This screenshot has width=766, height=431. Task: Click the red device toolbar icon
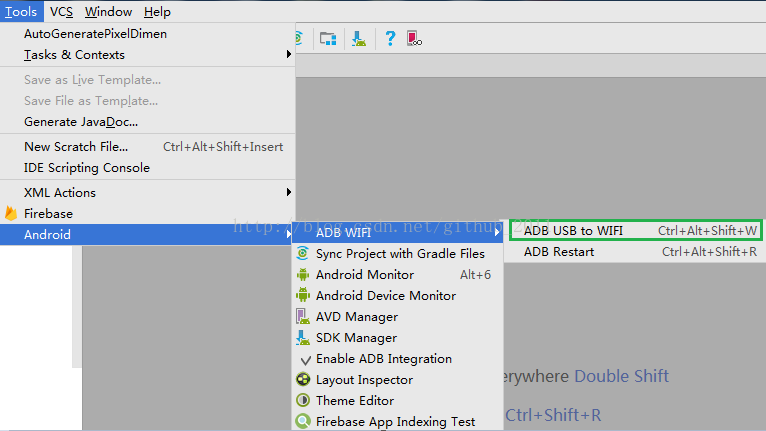tap(414, 39)
